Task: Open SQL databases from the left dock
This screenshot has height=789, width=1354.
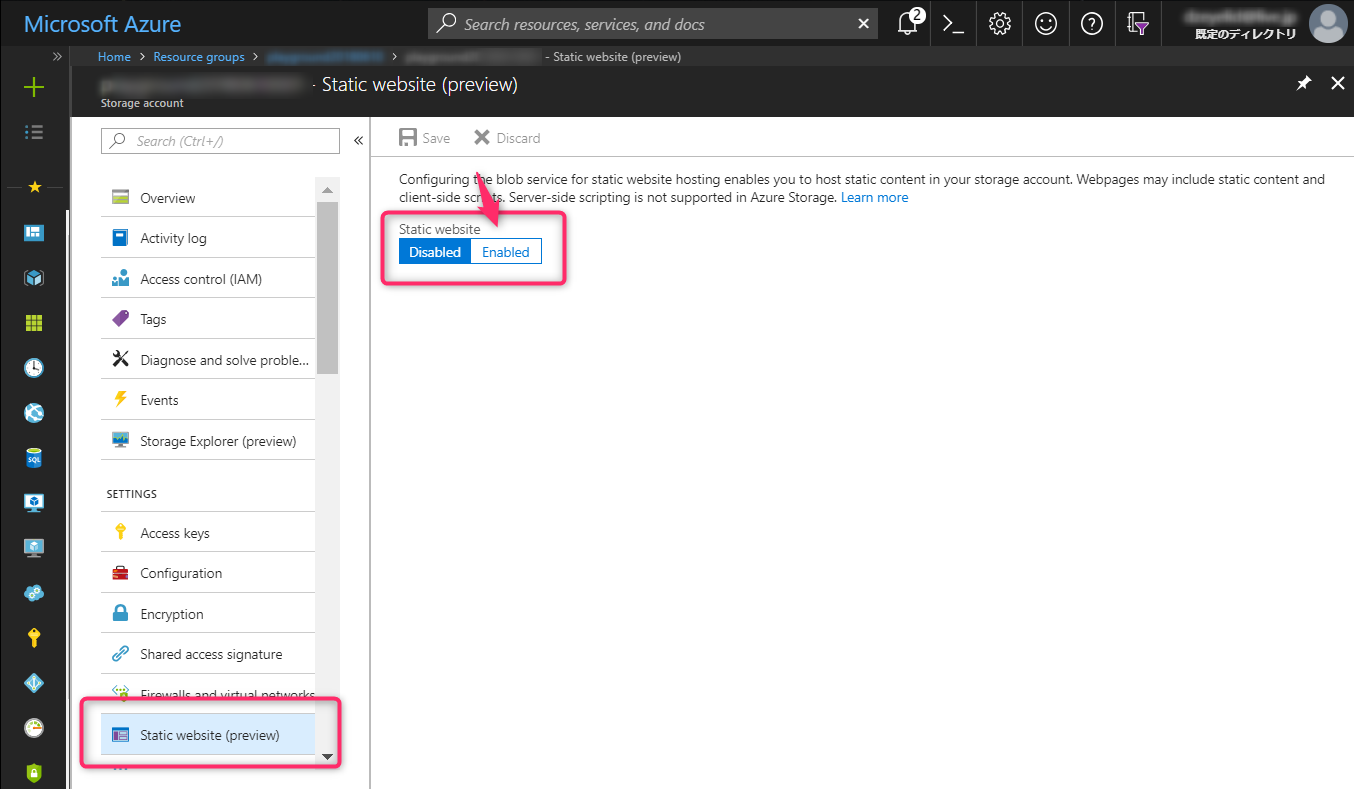Action: point(34,457)
